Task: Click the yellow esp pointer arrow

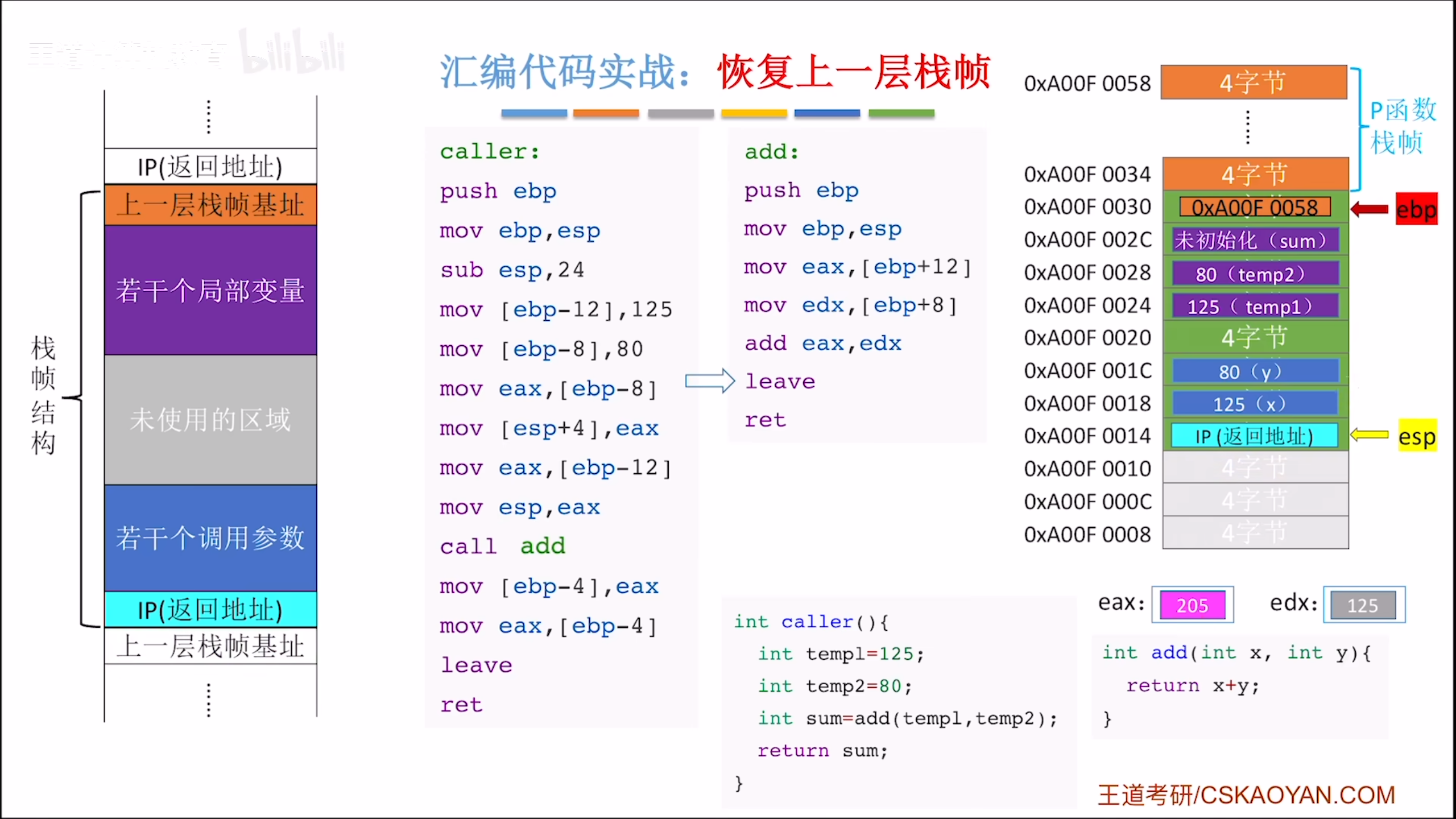Action: click(1370, 435)
